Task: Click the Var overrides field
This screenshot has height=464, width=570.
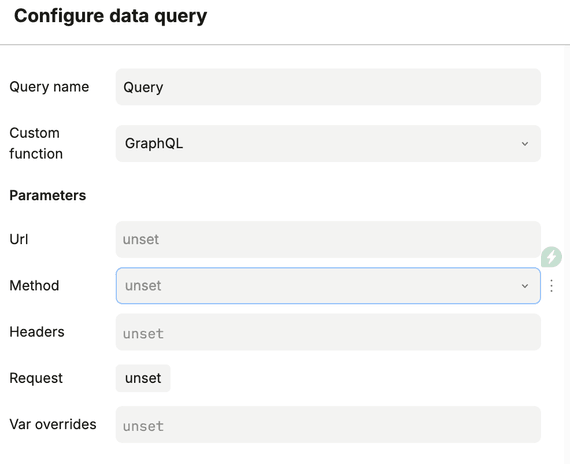Action: coord(328,424)
